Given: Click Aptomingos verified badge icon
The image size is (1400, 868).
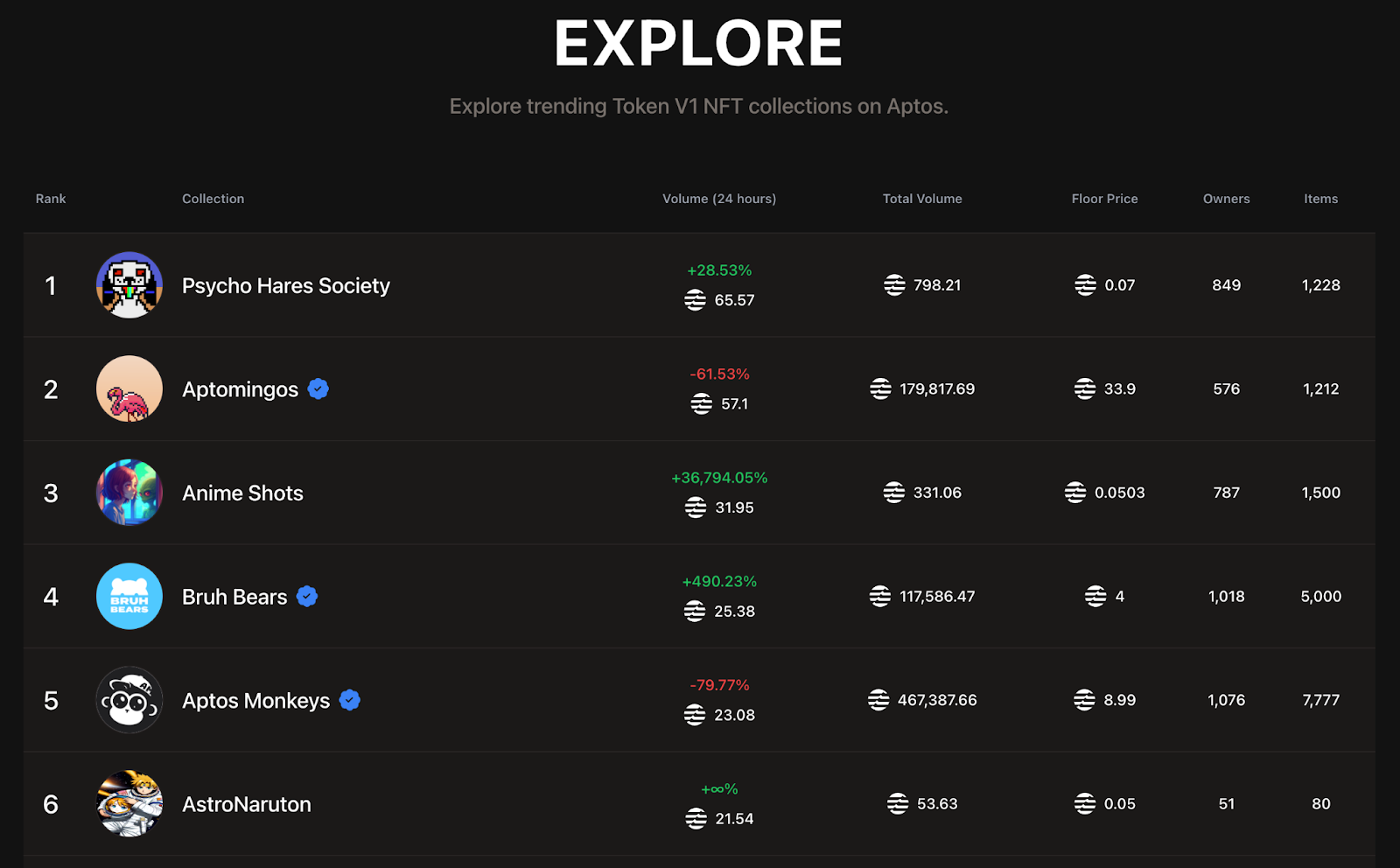Looking at the screenshot, I should click(x=318, y=389).
